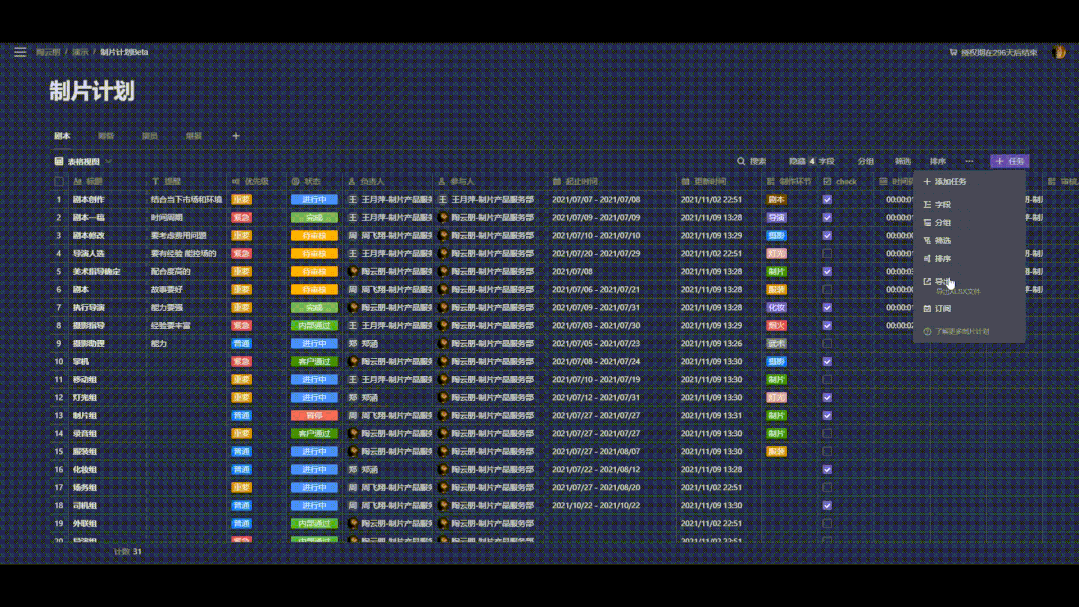
Task: Open the three-dots more options menu
Action: [x=969, y=161]
